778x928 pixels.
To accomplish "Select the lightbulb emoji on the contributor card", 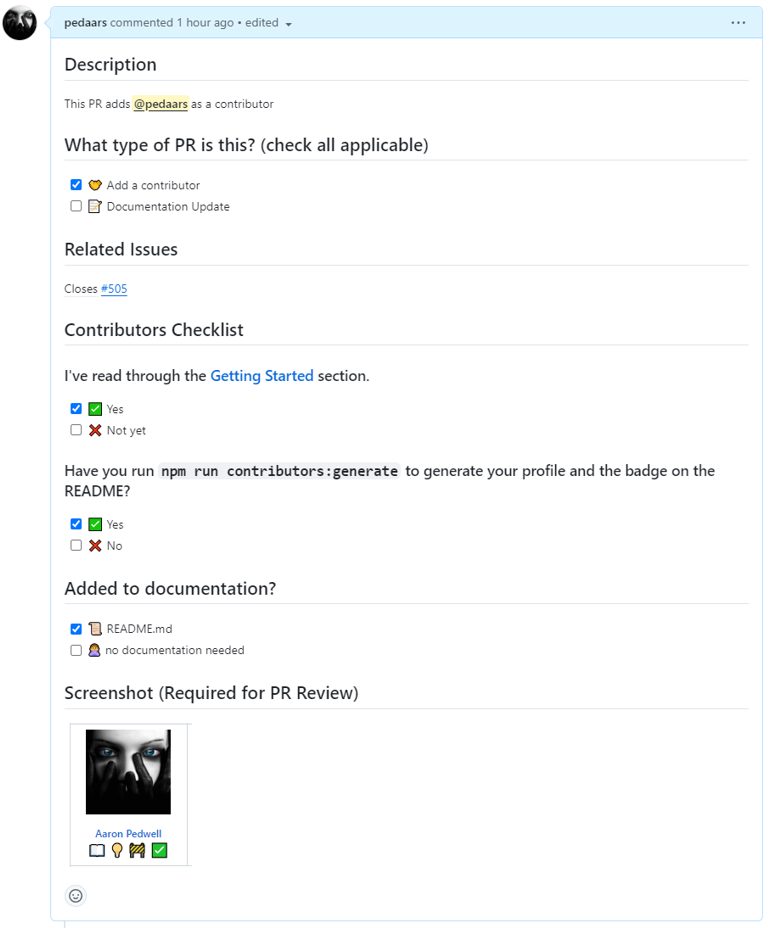I will click(117, 850).
